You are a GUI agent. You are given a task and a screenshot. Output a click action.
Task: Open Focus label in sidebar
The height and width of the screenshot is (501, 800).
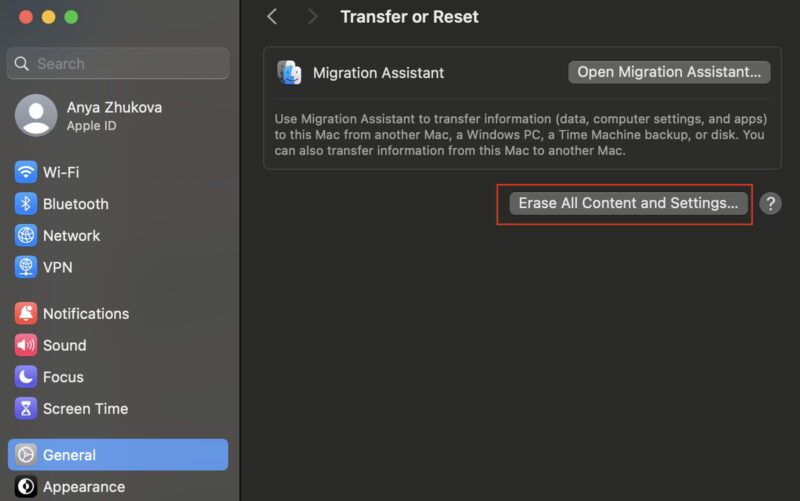pos(63,377)
